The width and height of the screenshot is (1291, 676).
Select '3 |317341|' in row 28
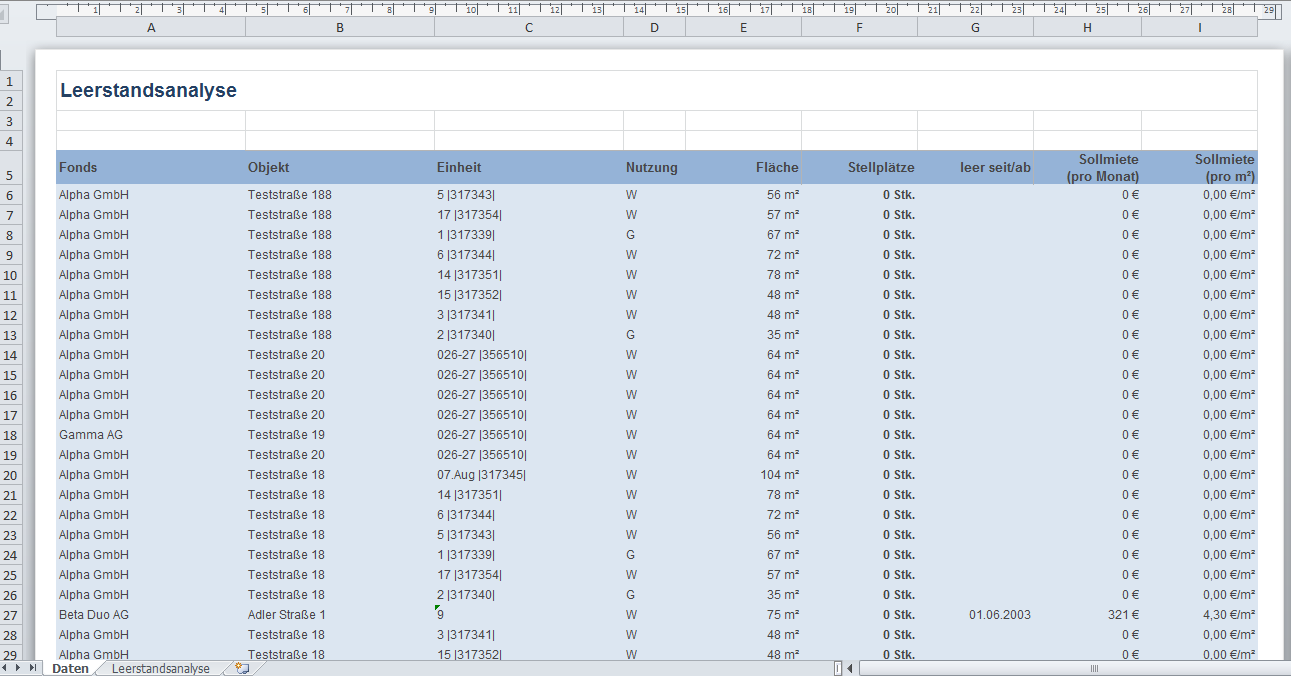(x=529, y=635)
